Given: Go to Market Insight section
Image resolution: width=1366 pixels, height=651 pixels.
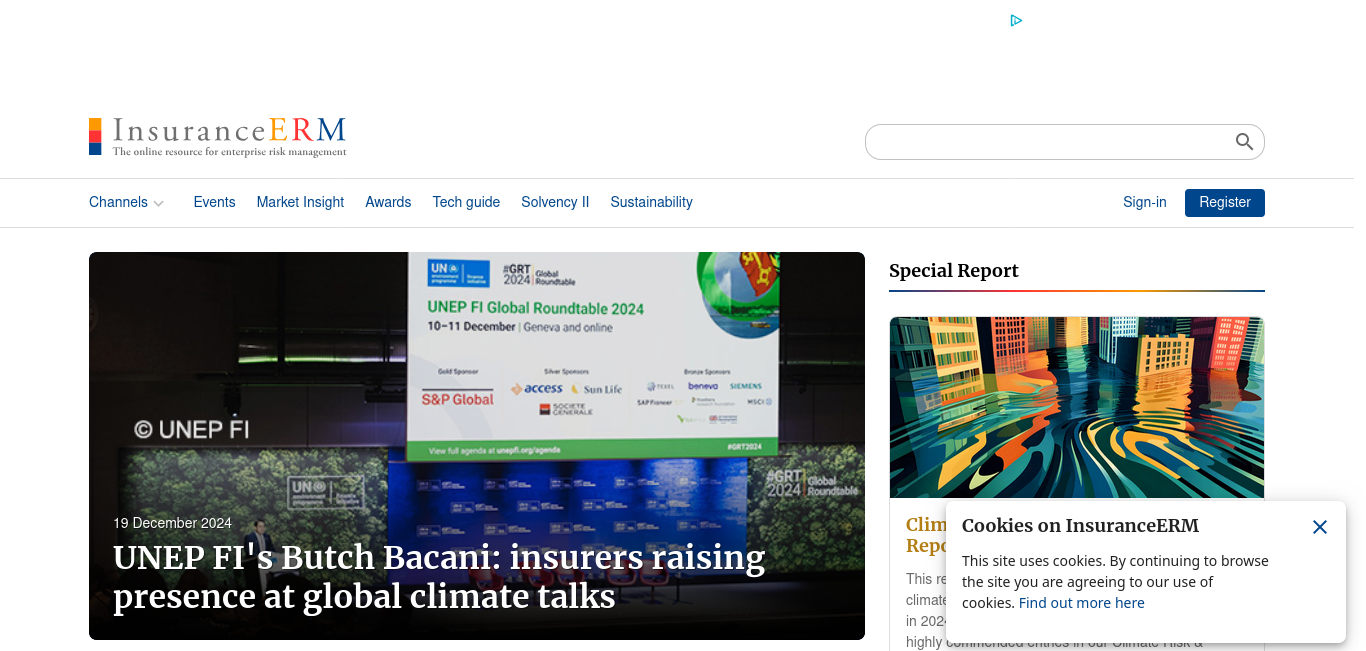Looking at the screenshot, I should [300, 202].
